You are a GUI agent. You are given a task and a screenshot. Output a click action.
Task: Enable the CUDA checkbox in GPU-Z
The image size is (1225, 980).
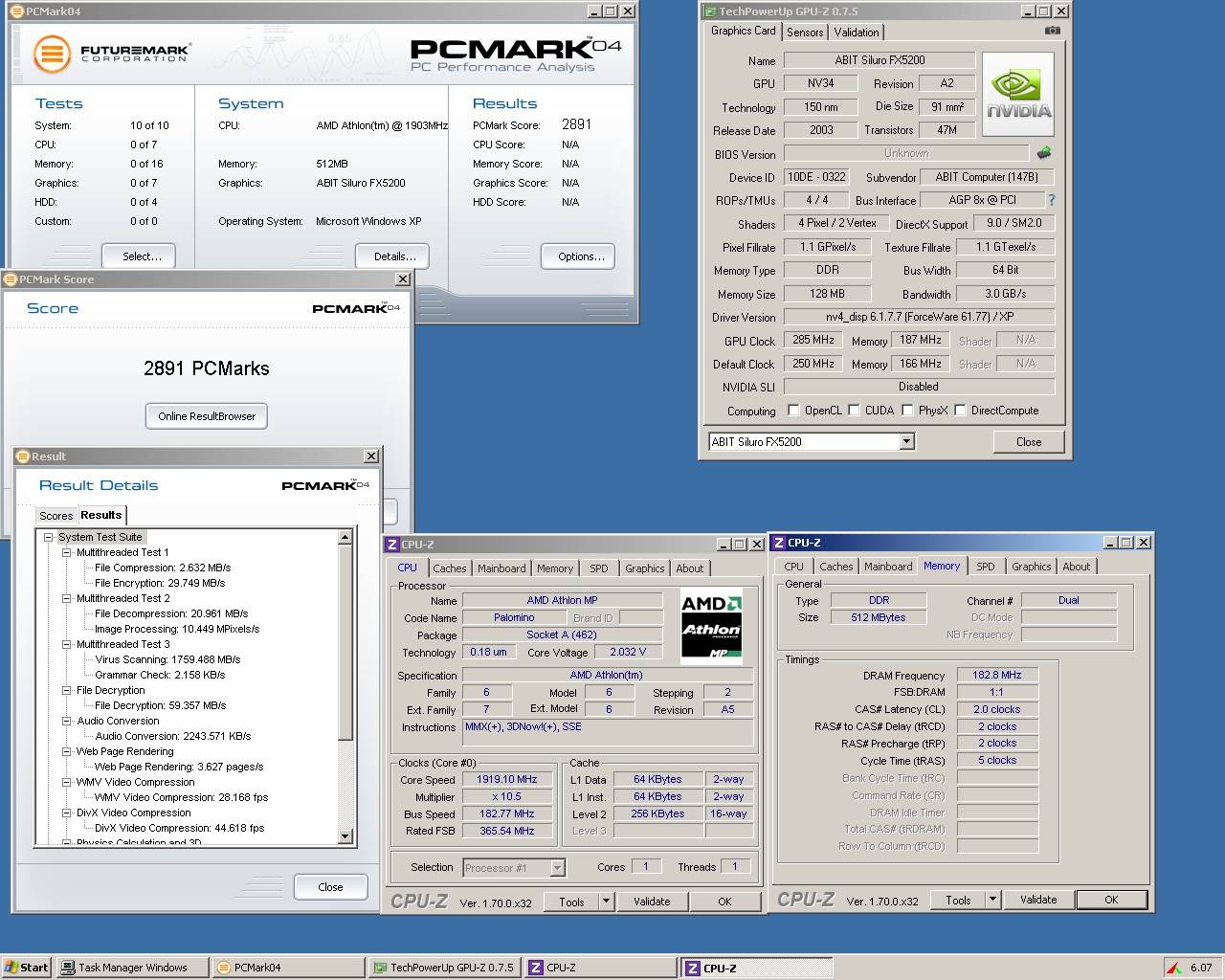[x=854, y=411]
